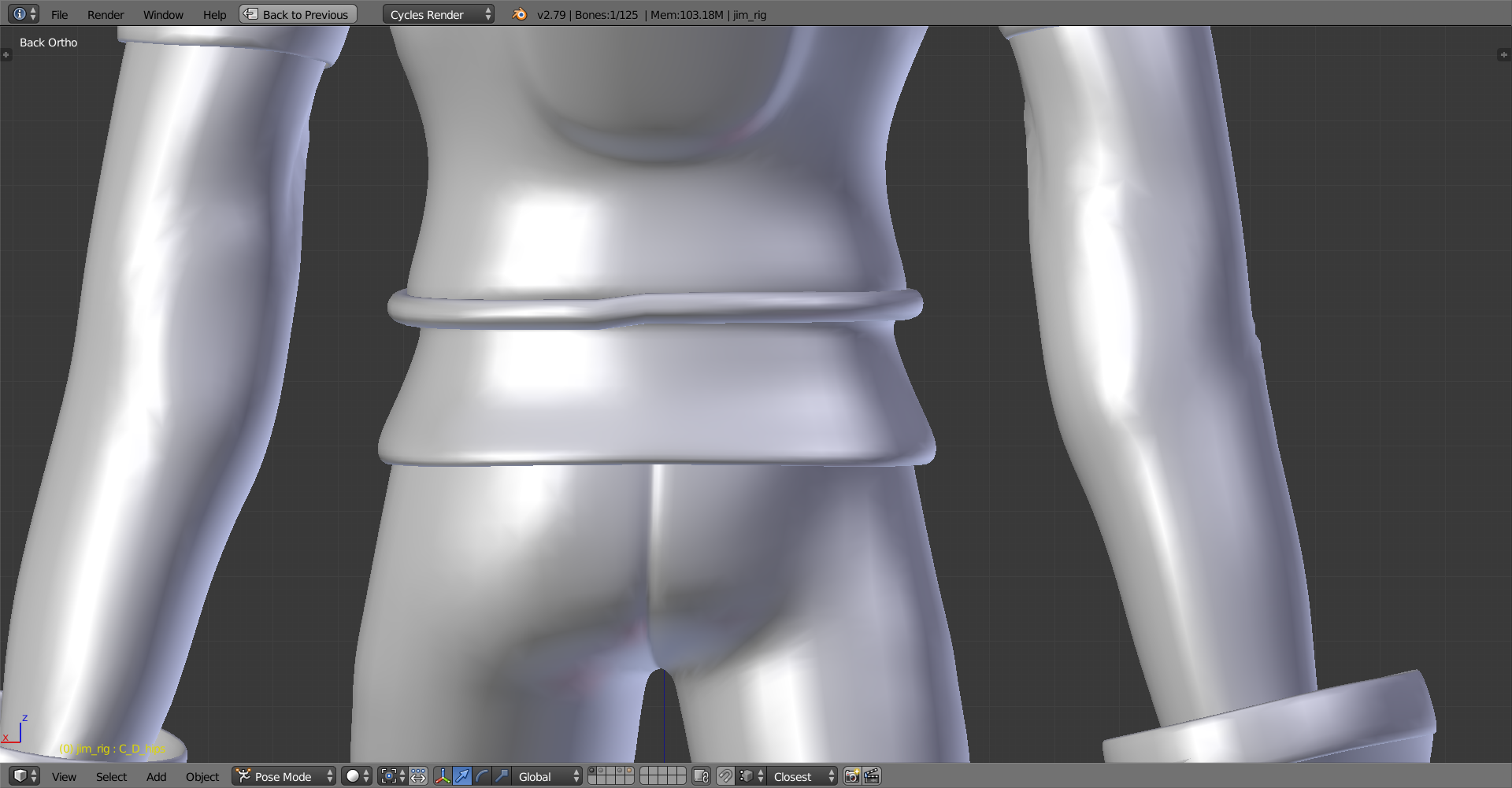1512x788 pixels.
Task: Open the pivot point dropdown
Action: tap(392, 776)
